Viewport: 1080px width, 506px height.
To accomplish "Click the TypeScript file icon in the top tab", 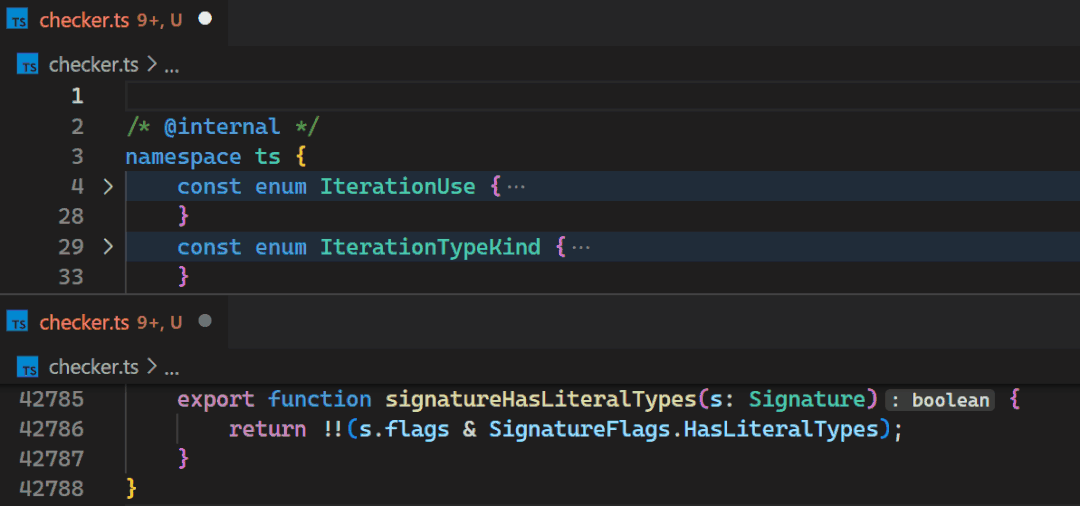I will [18, 20].
